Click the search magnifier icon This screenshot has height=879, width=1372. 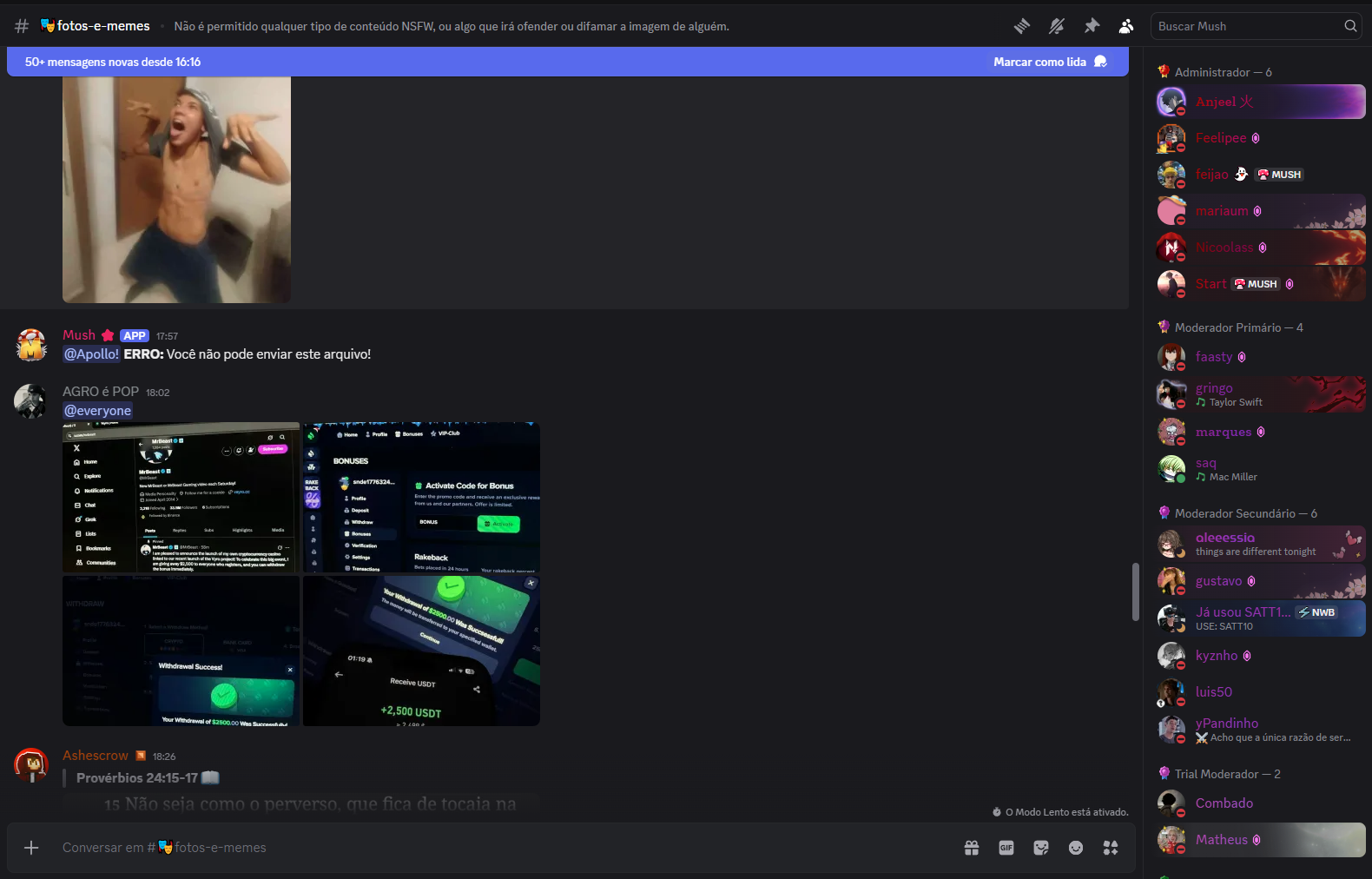point(1350,26)
